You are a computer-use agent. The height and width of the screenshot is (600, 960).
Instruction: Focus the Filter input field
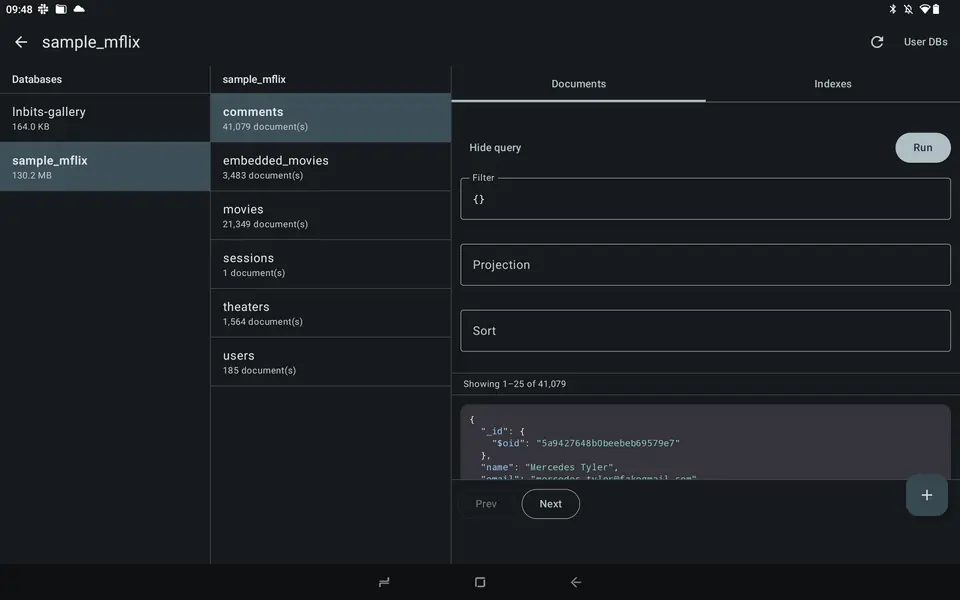click(705, 199)
